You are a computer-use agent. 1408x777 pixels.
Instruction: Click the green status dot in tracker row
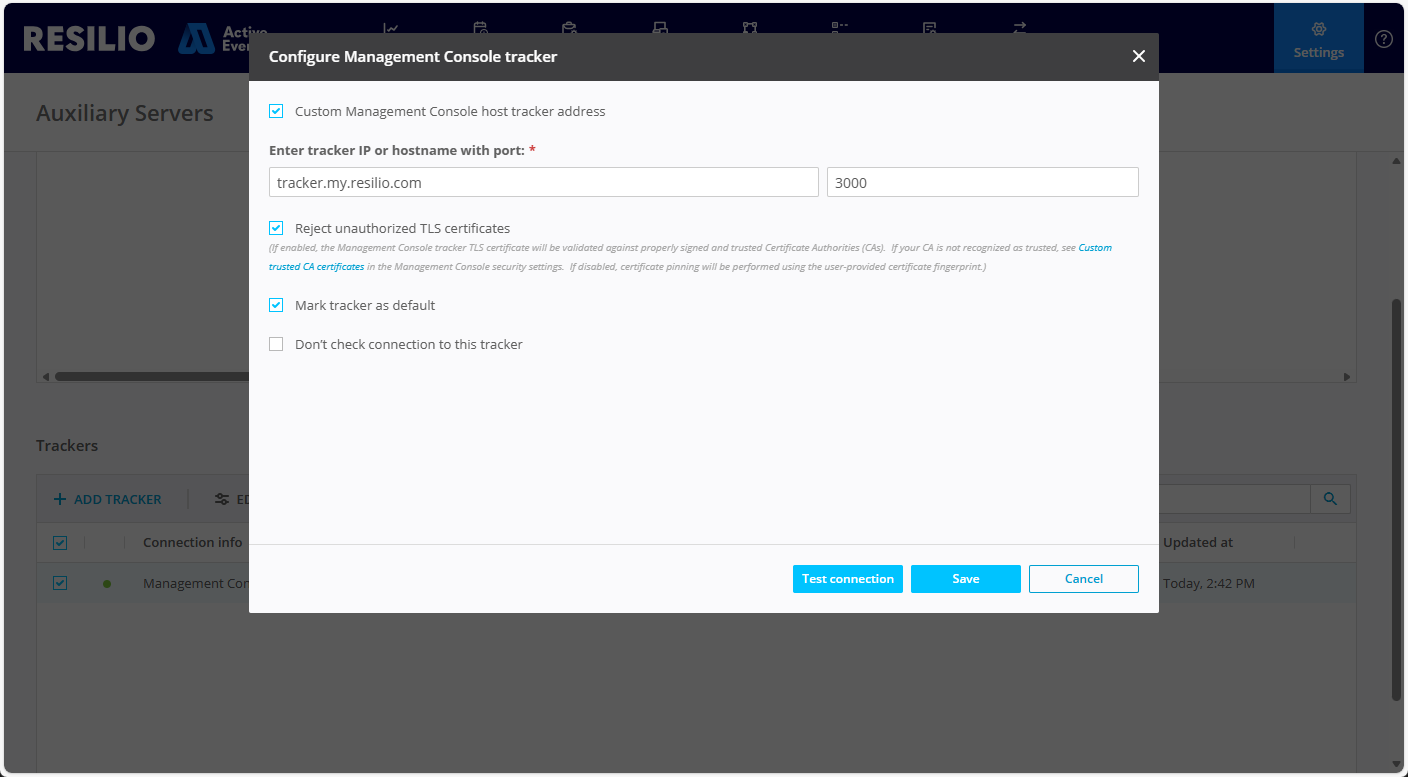107,583
